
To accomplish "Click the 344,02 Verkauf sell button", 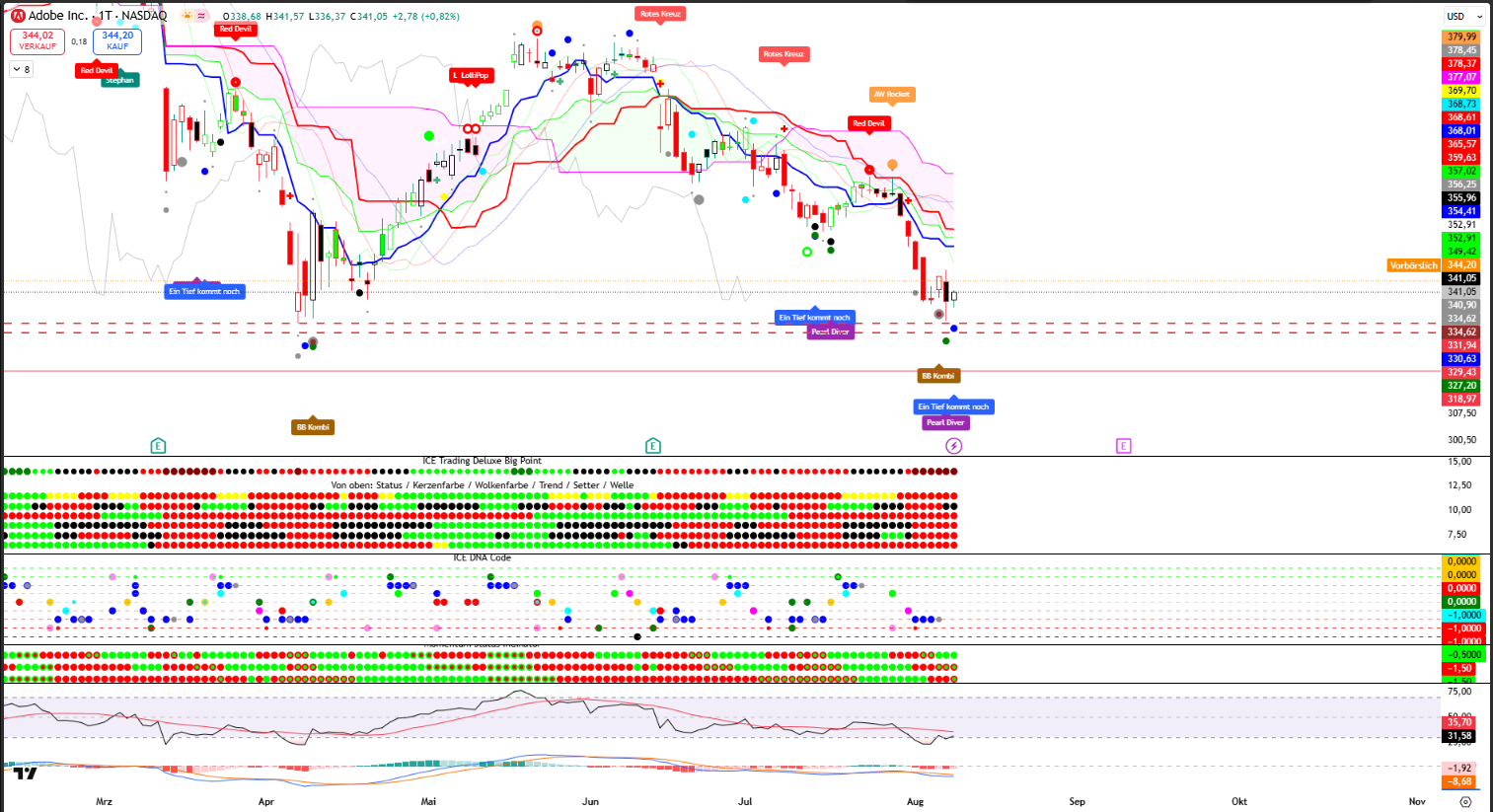I will (x=37, y=40).
